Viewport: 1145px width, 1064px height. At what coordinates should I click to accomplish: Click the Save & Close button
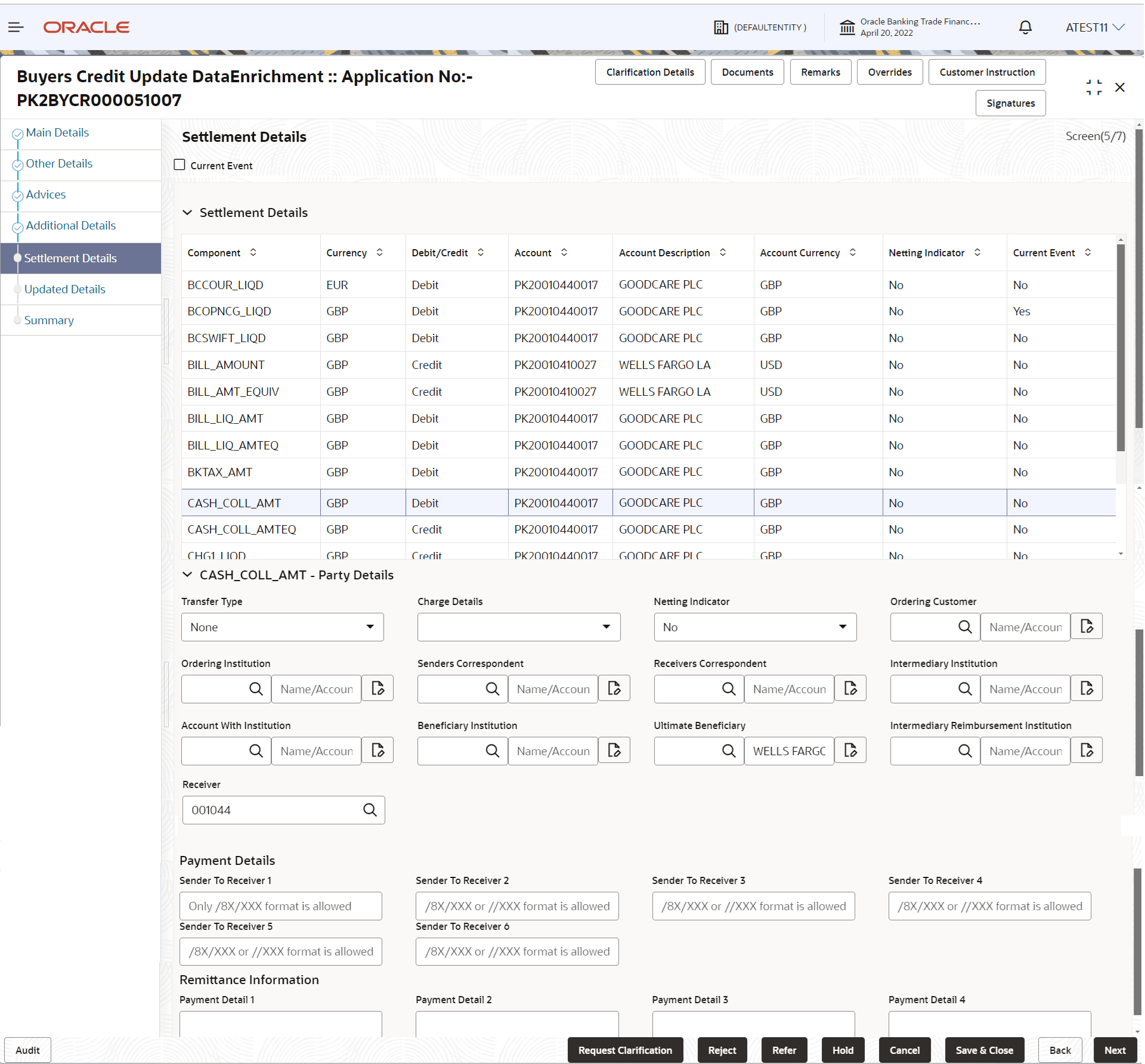click(984, 1050)
